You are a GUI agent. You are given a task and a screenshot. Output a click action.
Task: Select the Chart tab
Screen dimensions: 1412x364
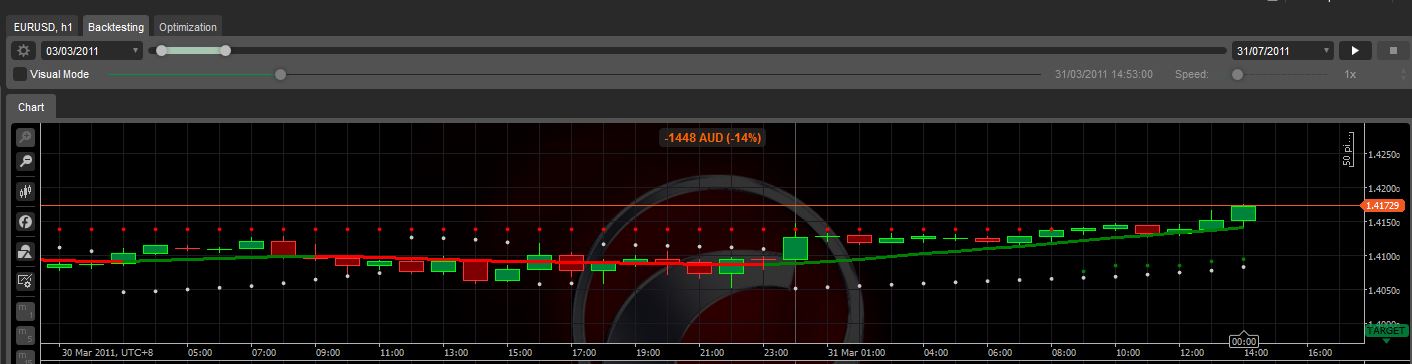(31, 106)
